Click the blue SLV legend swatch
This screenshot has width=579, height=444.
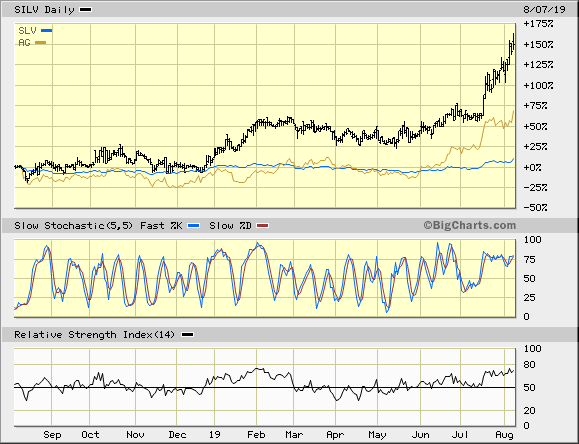(47, 31)
